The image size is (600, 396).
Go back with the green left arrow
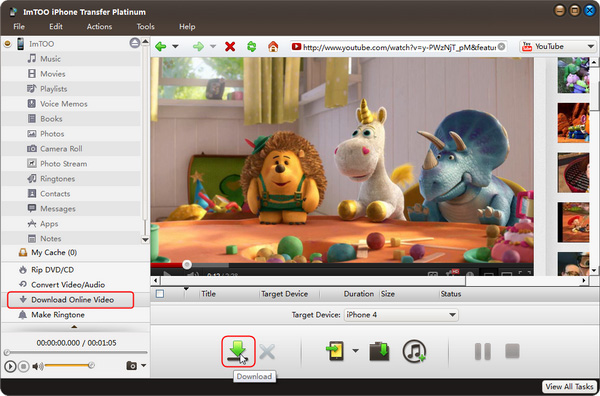[161, 47]
